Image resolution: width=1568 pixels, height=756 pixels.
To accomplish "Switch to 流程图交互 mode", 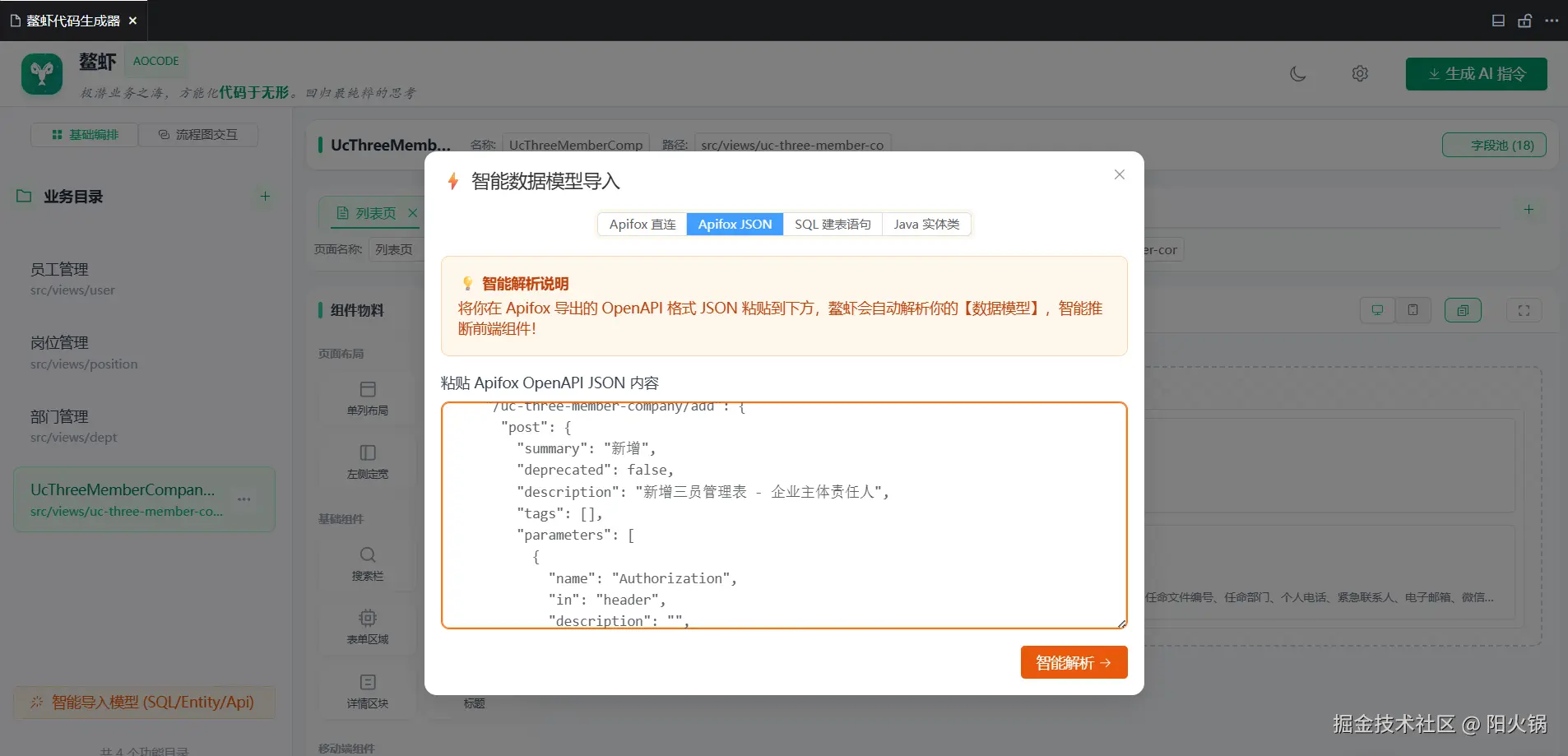I will 198,134.
